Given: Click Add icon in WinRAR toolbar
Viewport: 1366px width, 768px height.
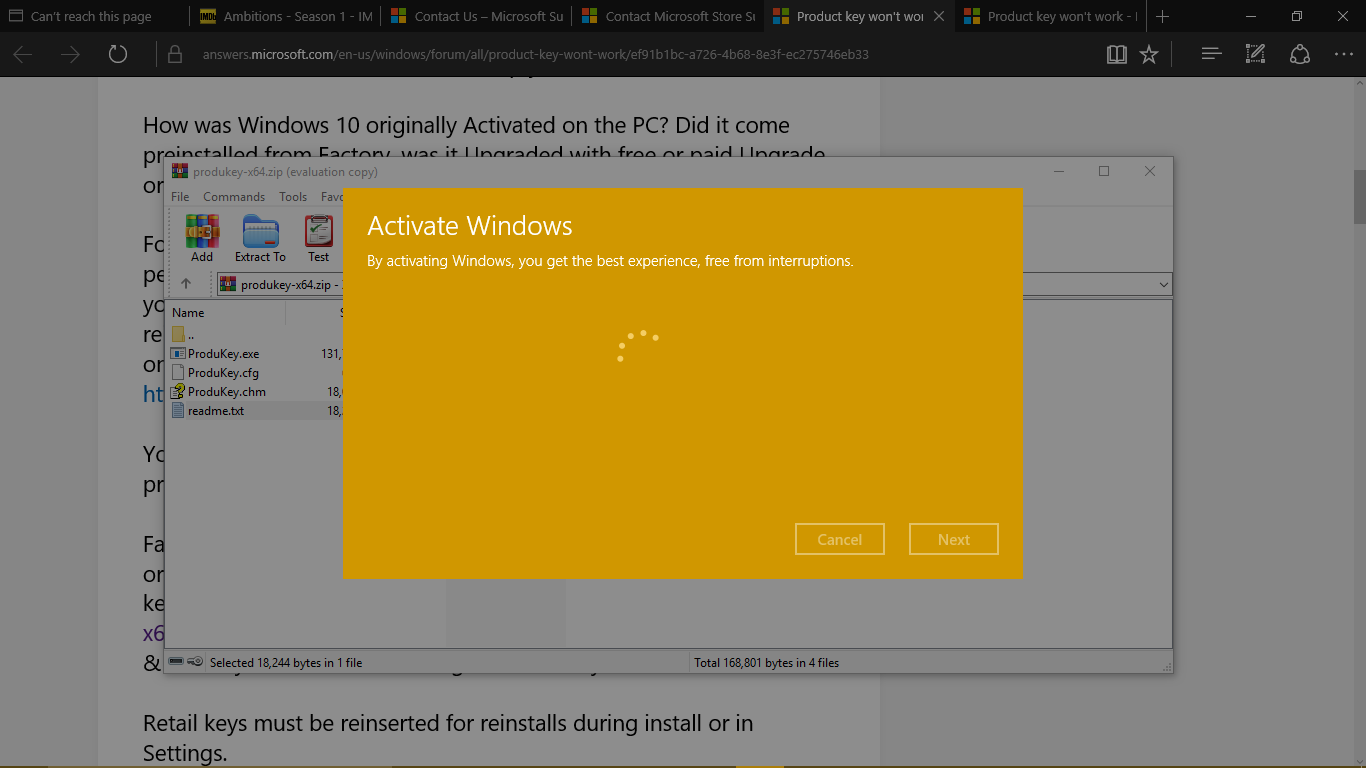Looking at the screenshot, I should point(202,238).
